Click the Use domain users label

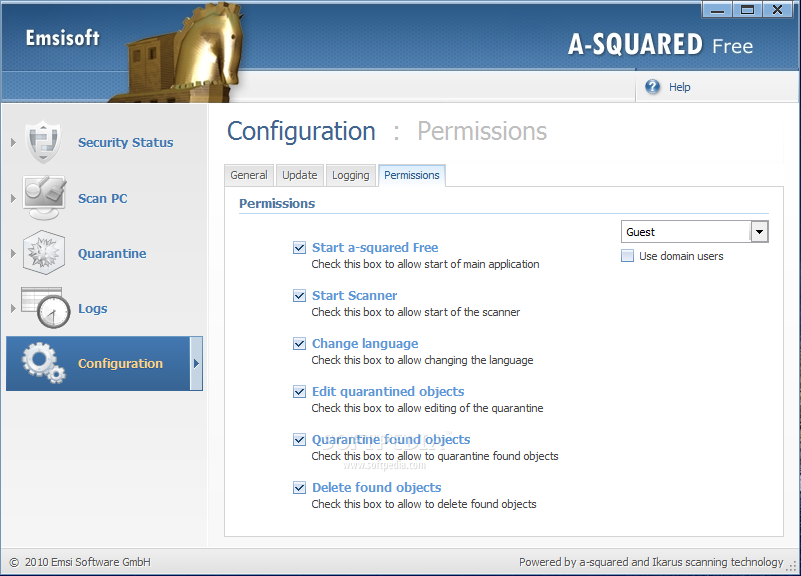681,256
